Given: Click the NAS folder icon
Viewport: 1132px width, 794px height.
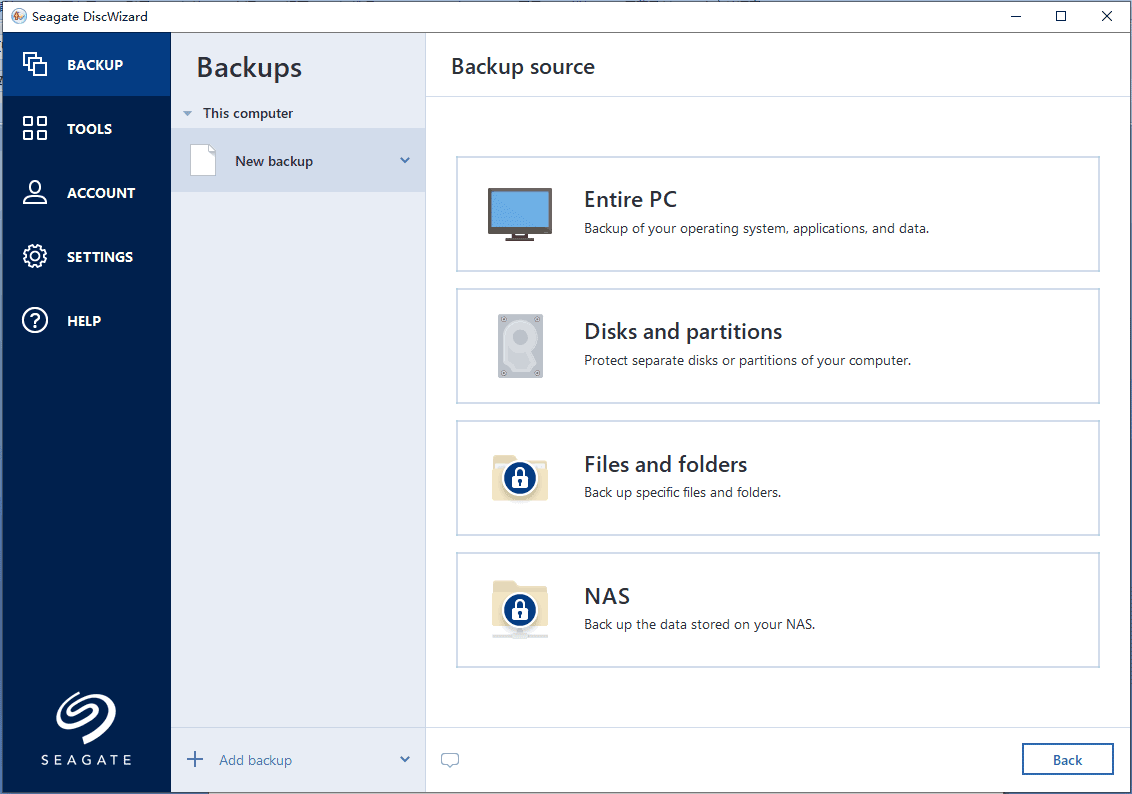Looking at the screenshot, I should 519,609.
